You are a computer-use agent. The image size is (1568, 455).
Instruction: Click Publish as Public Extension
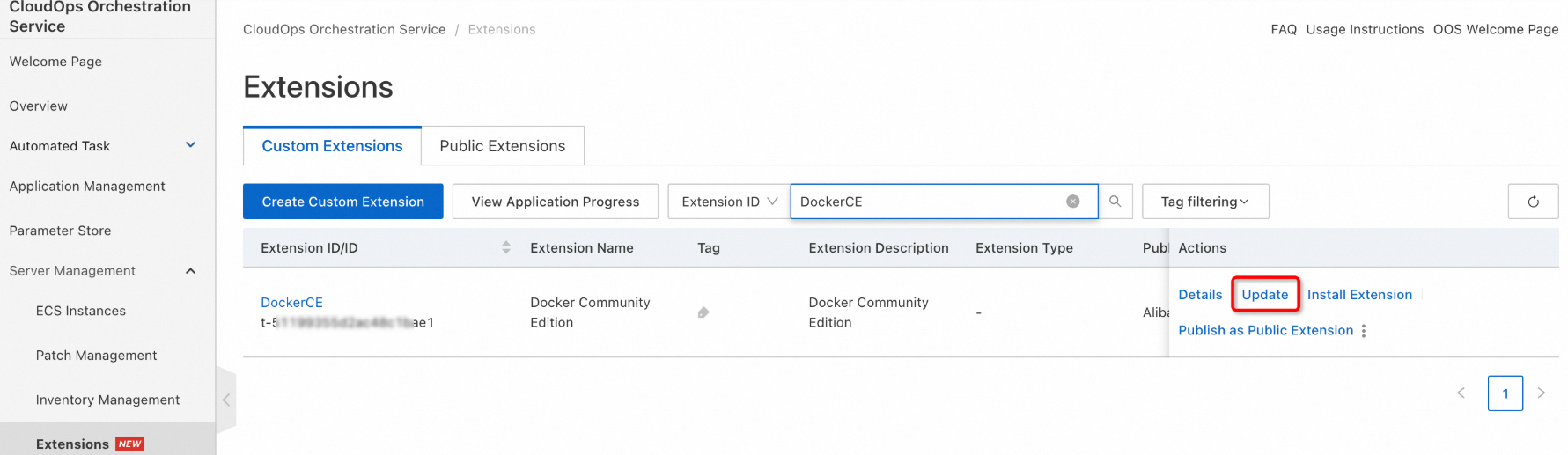click(1265, 330)
